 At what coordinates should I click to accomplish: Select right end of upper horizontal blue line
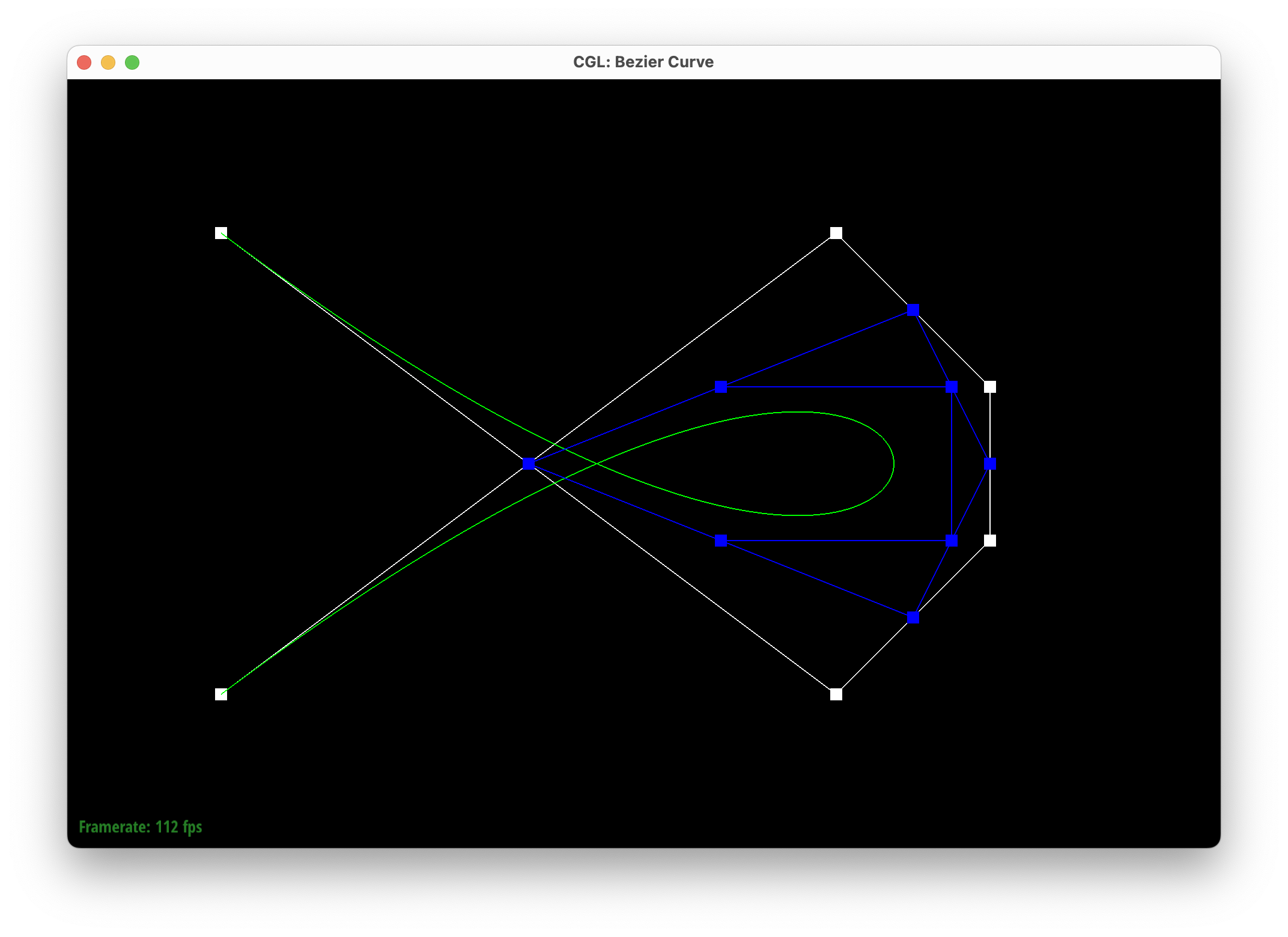(x=952, y=387)
